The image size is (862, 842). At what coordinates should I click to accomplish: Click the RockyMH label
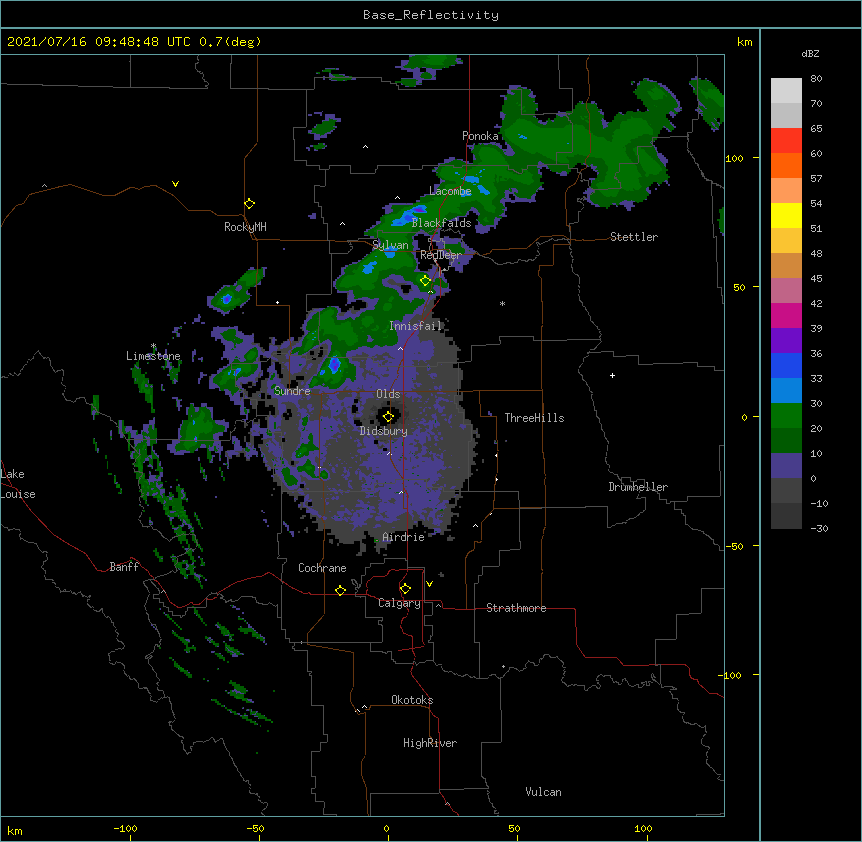pos(245,227)
